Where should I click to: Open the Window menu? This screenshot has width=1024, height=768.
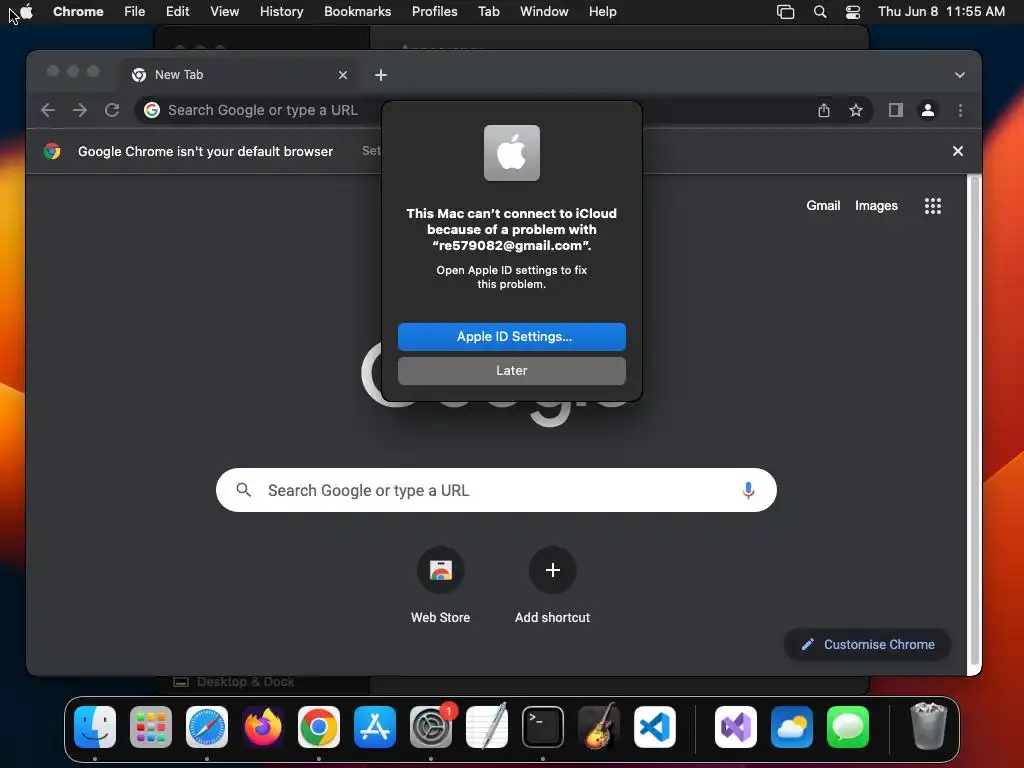click(544, 11)
